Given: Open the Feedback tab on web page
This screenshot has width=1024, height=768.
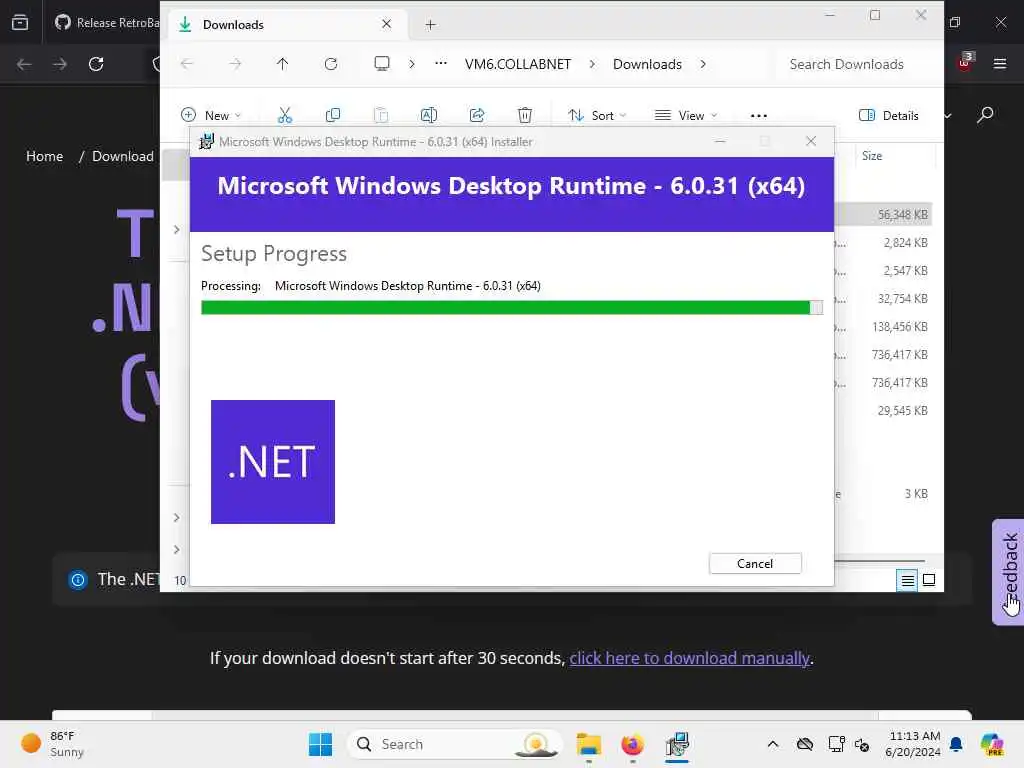Looking at the screenshot, I should [x=1009, y=571].
